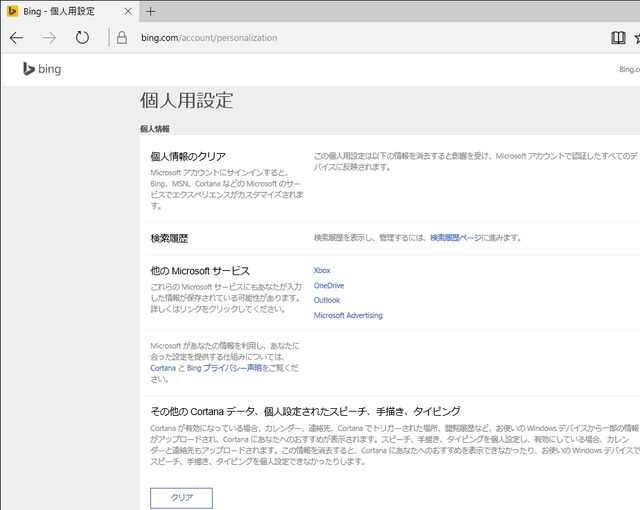Click the 検索履歴 row label
The width and height of the screenshot is (640, 510).
tap(169, 238)
